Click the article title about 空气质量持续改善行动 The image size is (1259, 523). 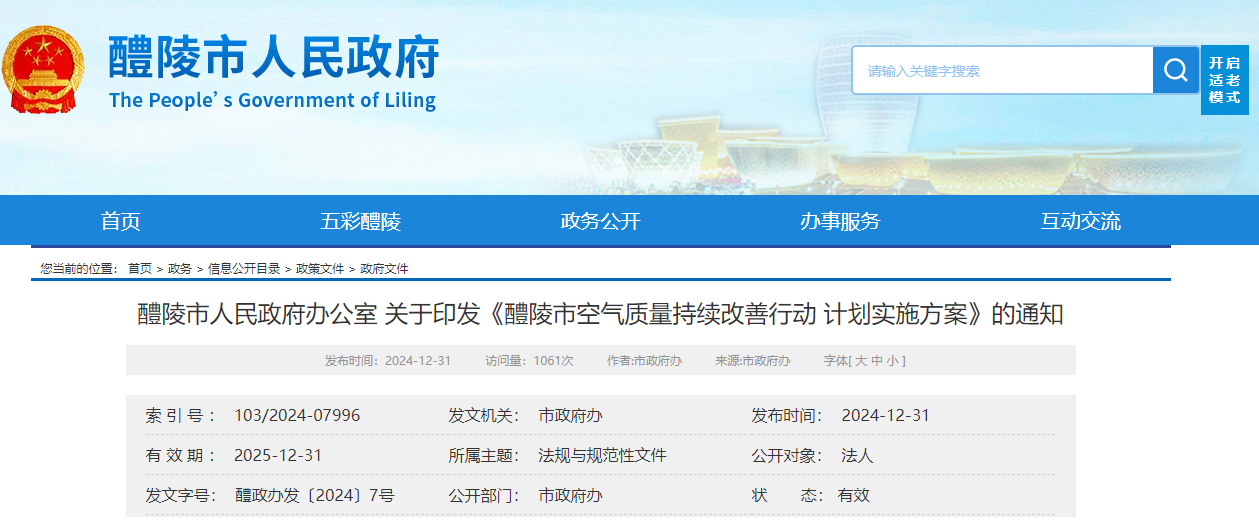point(600,315)
